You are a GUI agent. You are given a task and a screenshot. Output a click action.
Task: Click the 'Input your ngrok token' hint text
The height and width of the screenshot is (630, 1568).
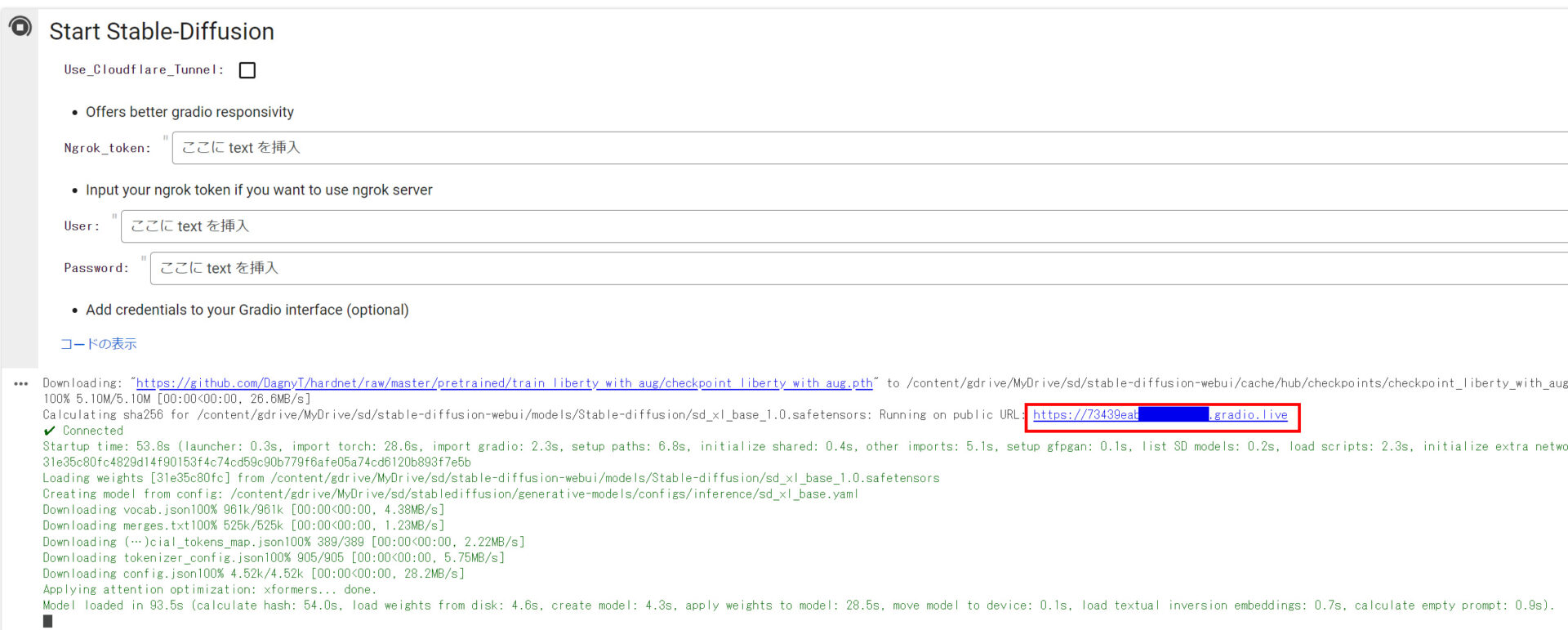pos(259,190)
